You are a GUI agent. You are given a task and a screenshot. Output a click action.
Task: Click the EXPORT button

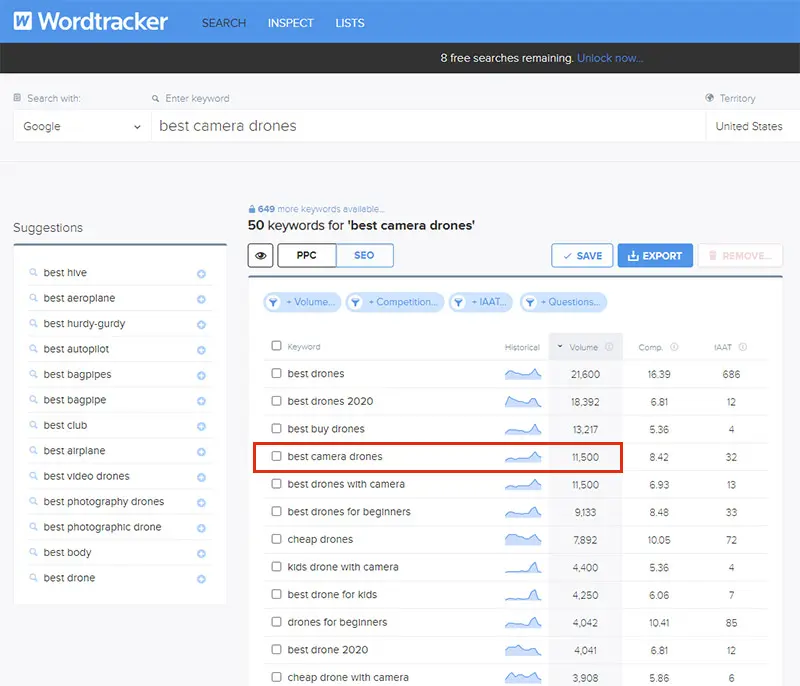pyautogui.click(x=655, y=256)
